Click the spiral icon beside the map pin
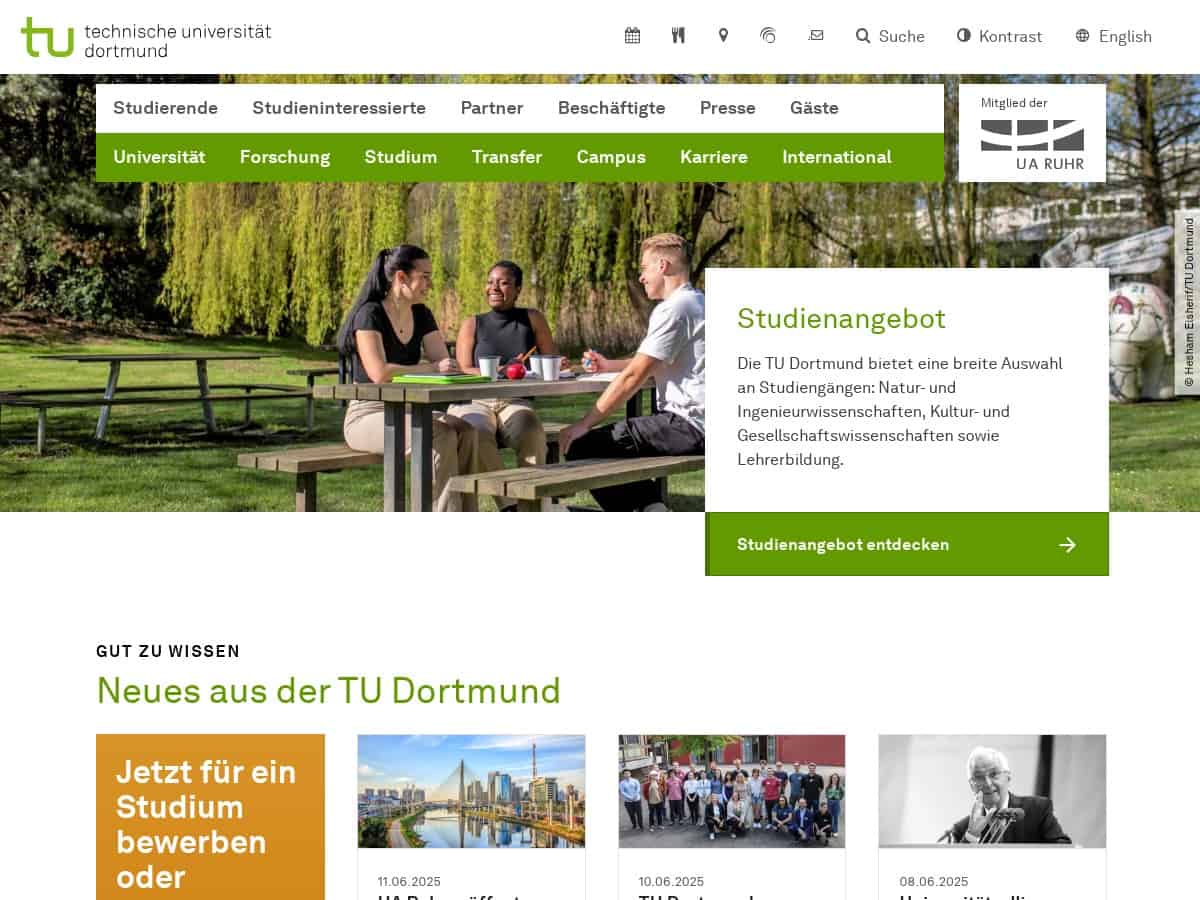Screen dimensions: 1200x900 [x=768, y=36]
